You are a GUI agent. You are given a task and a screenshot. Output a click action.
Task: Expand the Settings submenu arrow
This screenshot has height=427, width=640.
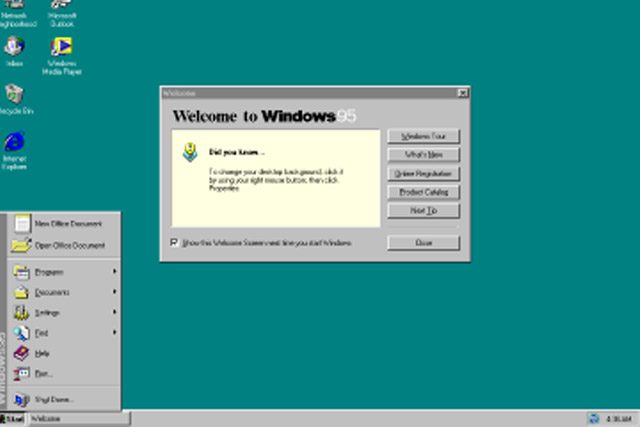(x=115, y=312)
